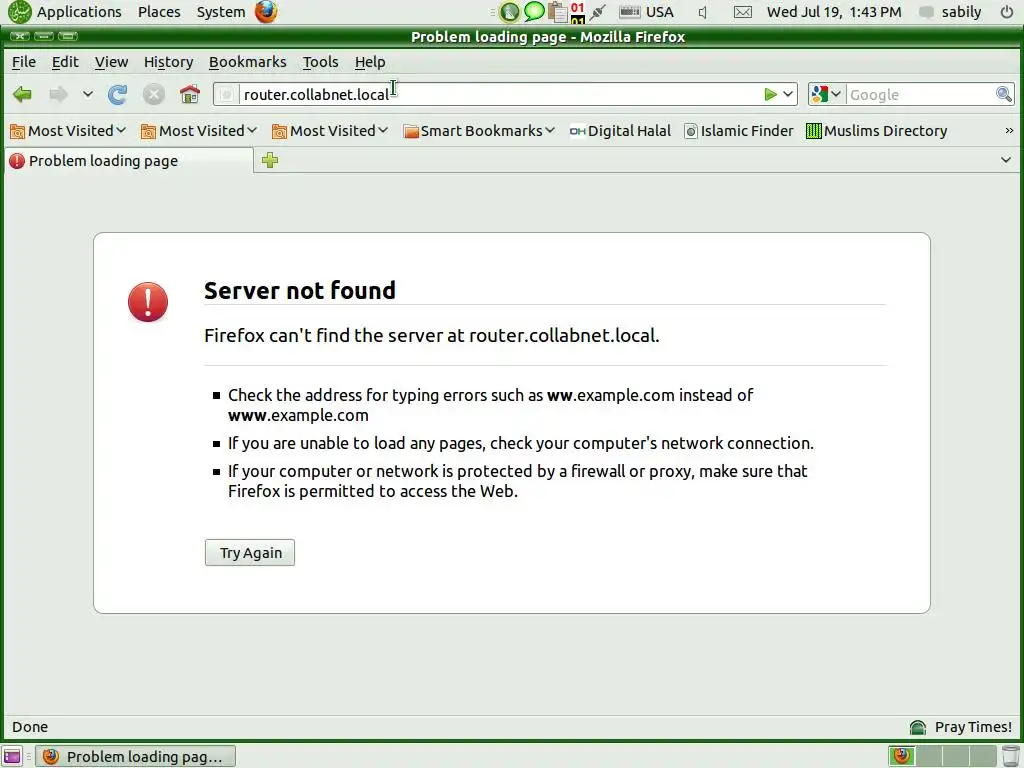Click the sabily user name in the panel

pos(961,12)
